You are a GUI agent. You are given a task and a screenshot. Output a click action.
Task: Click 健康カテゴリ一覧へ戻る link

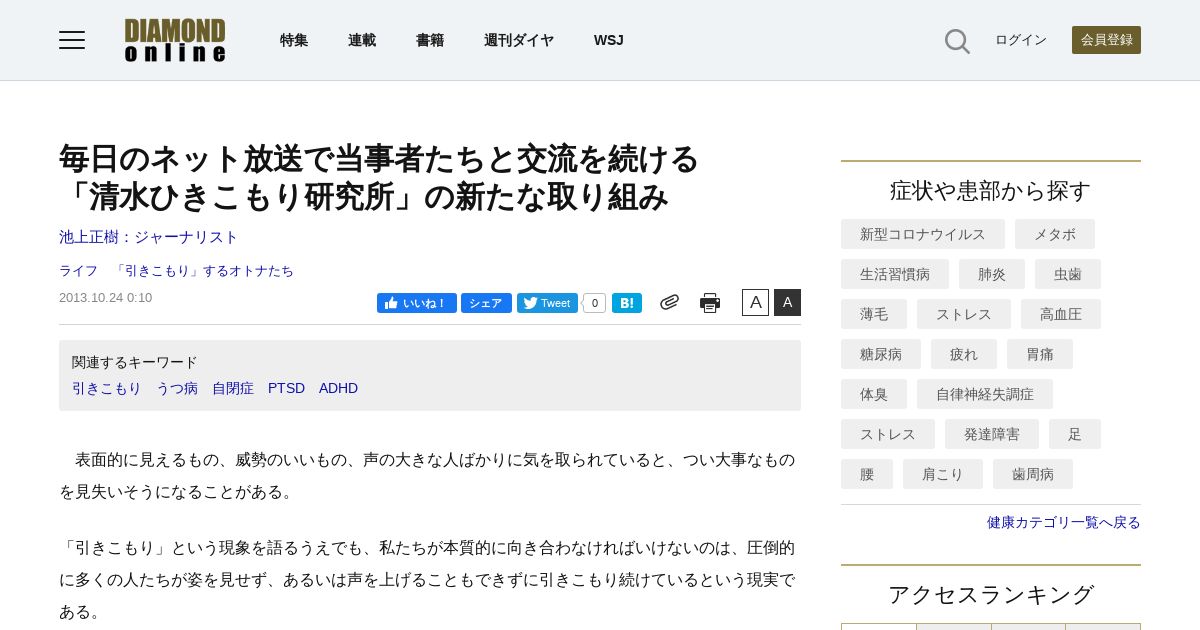pos(1064,522)
